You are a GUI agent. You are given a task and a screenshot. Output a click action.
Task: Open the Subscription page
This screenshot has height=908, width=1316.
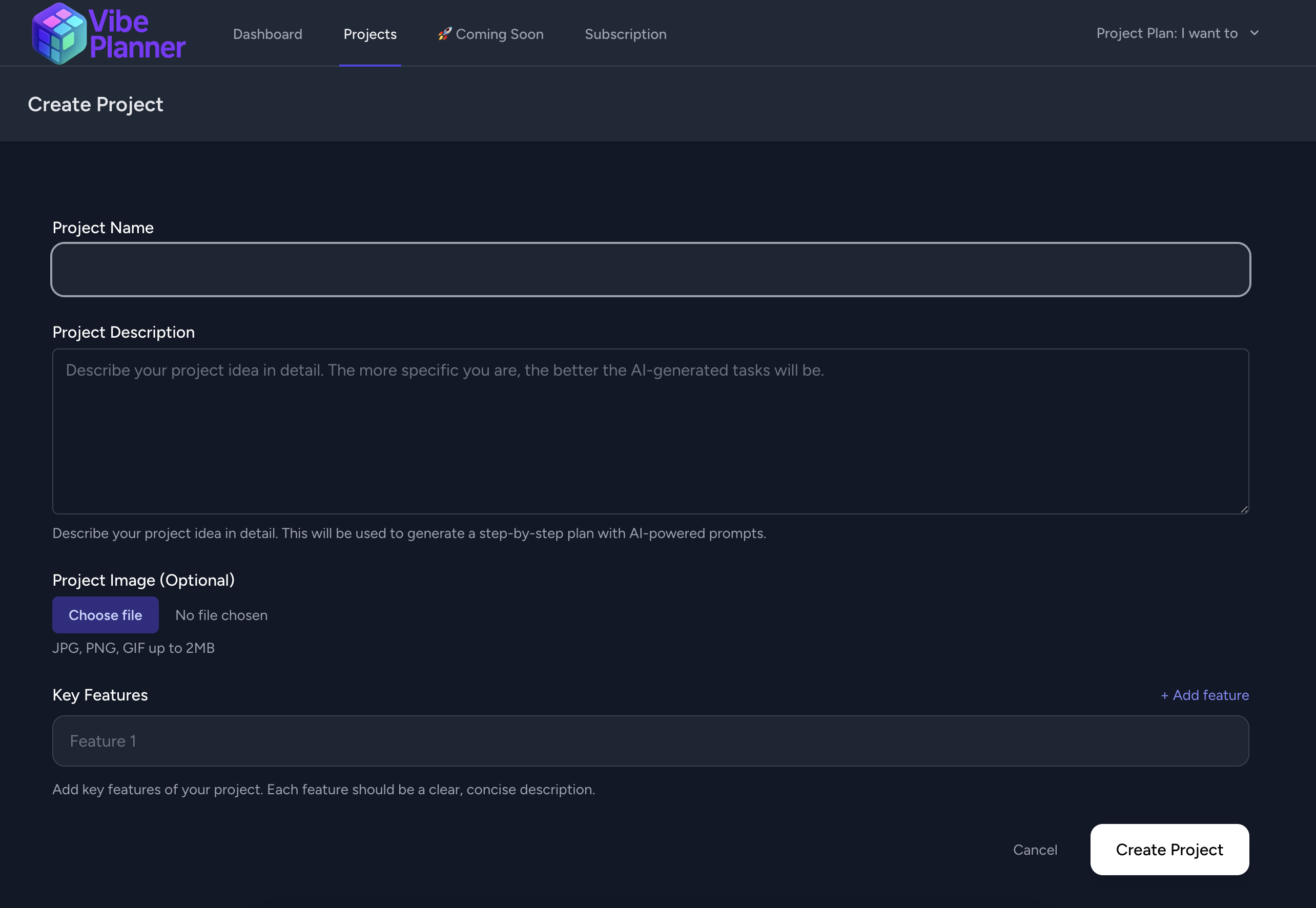pos(625,34)
